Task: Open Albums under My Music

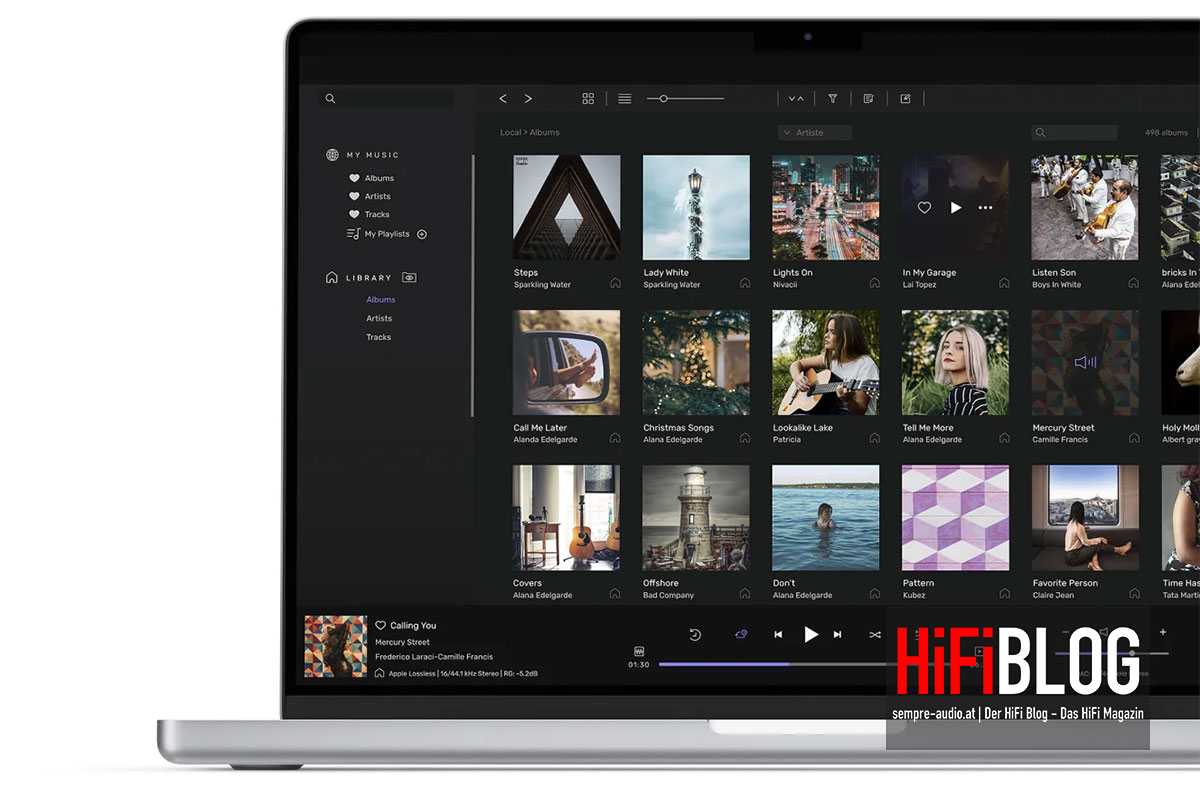Action: pos(379,178)
